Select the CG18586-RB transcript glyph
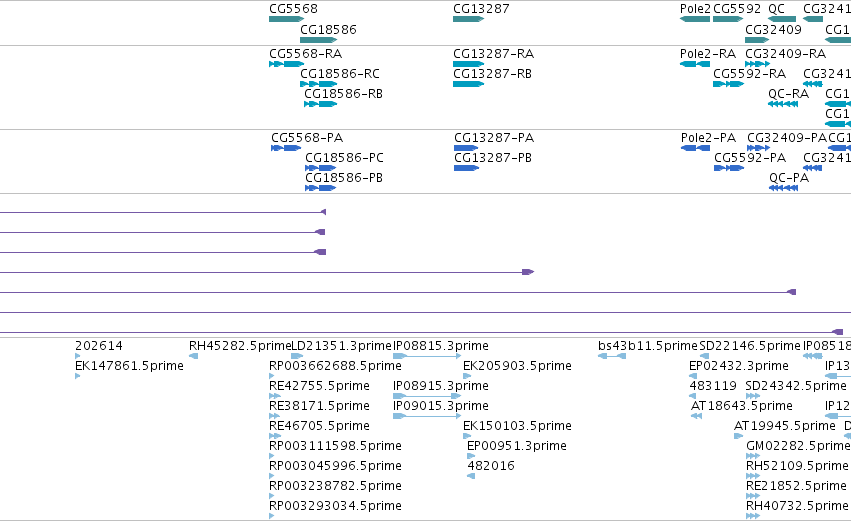Image resolution: width=851 pixels, height=521 pixels. pos(320,104)
